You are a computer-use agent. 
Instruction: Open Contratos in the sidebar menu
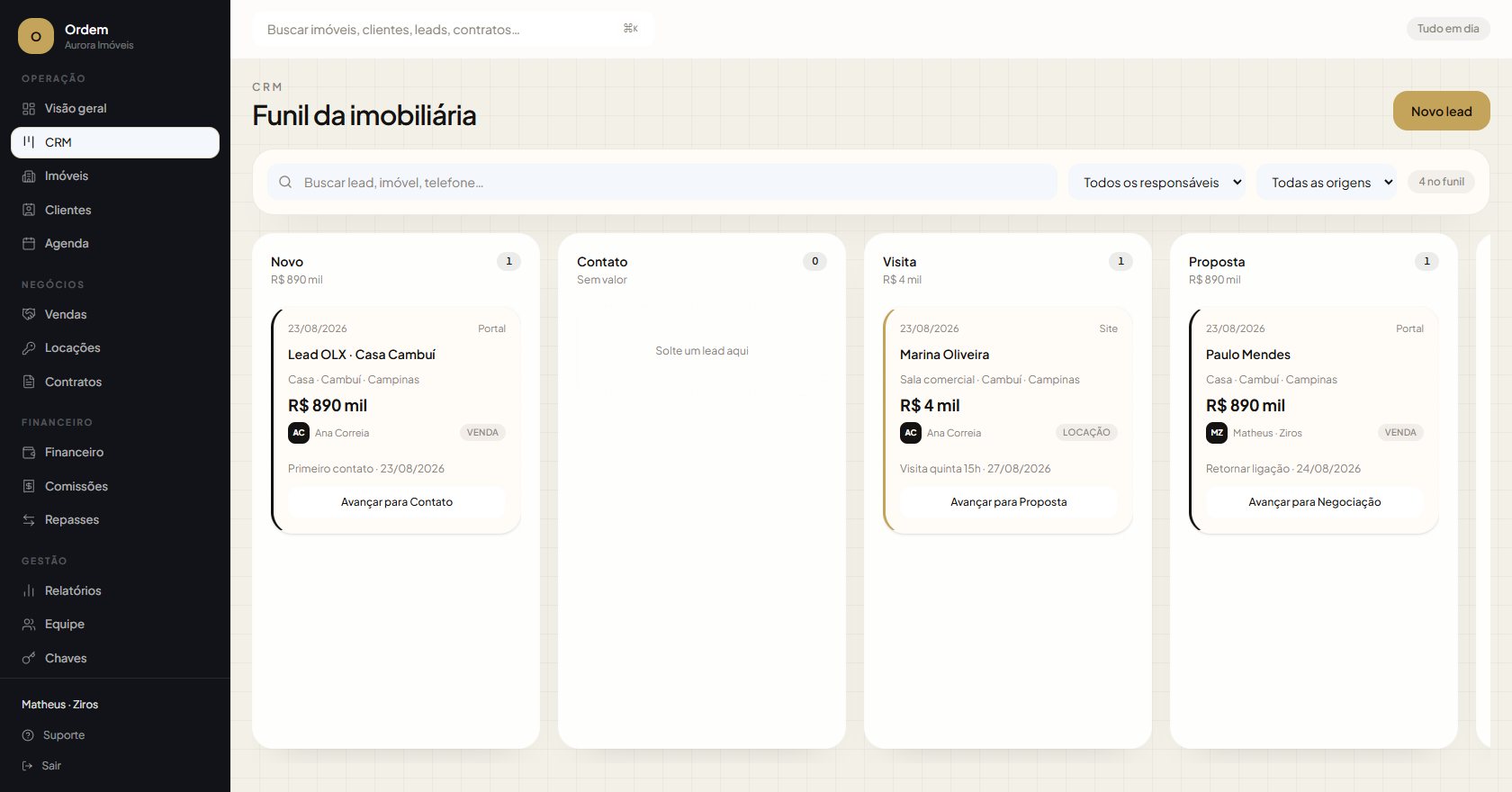click(115, 382)
